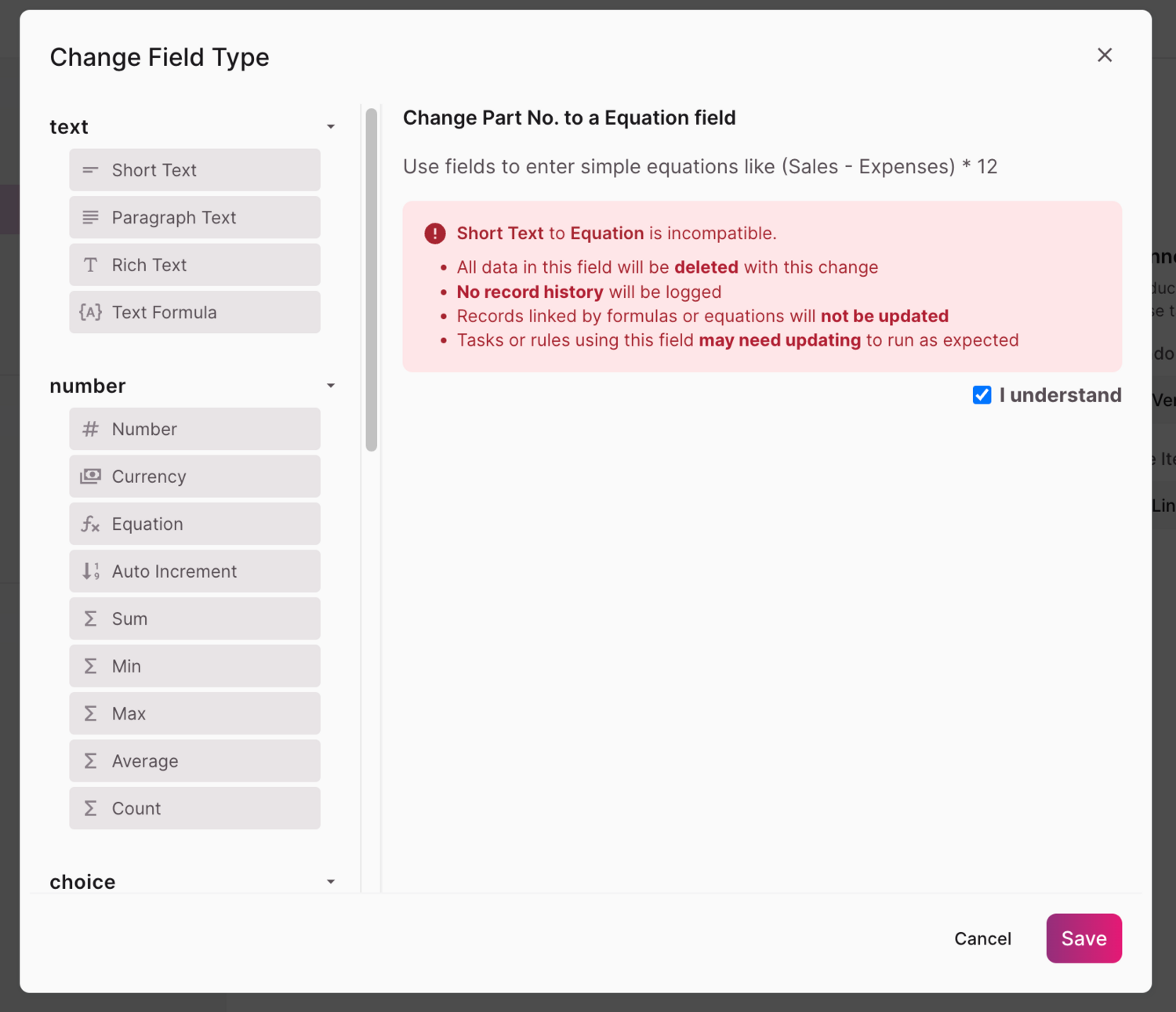Click Cancel to discard changes
The height and width of the screenshot is (1012, 1176).
point(982,938)
